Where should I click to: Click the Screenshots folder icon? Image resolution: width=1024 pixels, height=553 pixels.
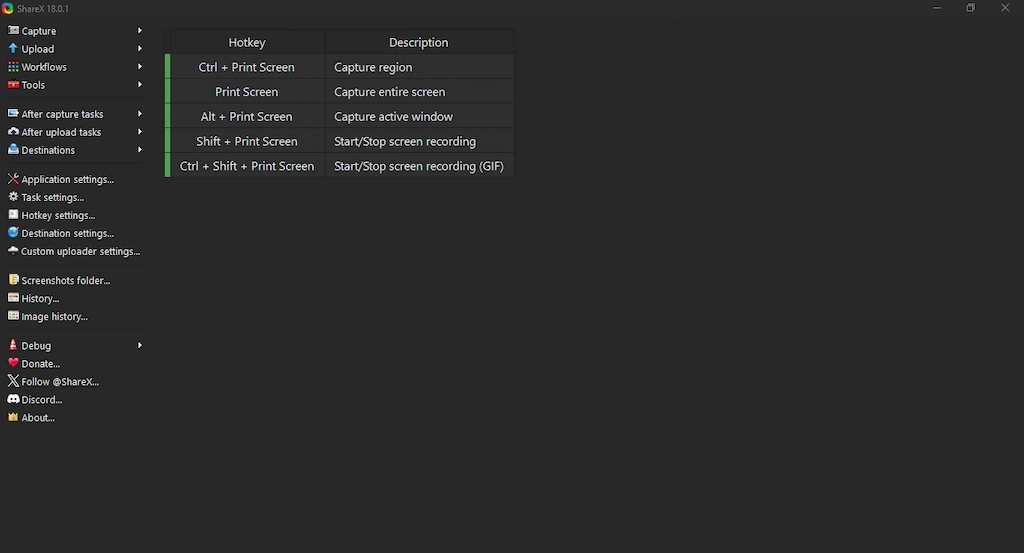[x=13, y=280]
